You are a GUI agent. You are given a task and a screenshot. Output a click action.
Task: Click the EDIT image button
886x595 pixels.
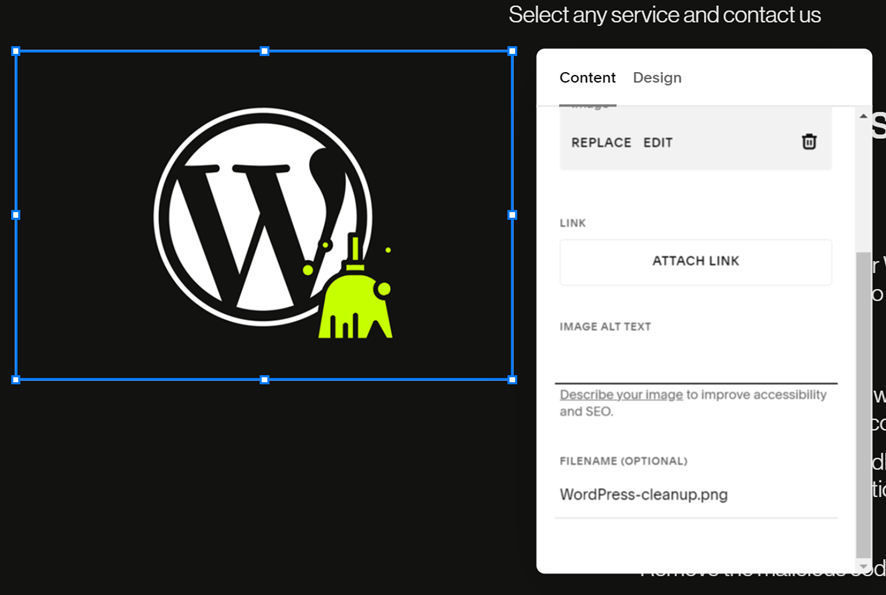[658, 142]
